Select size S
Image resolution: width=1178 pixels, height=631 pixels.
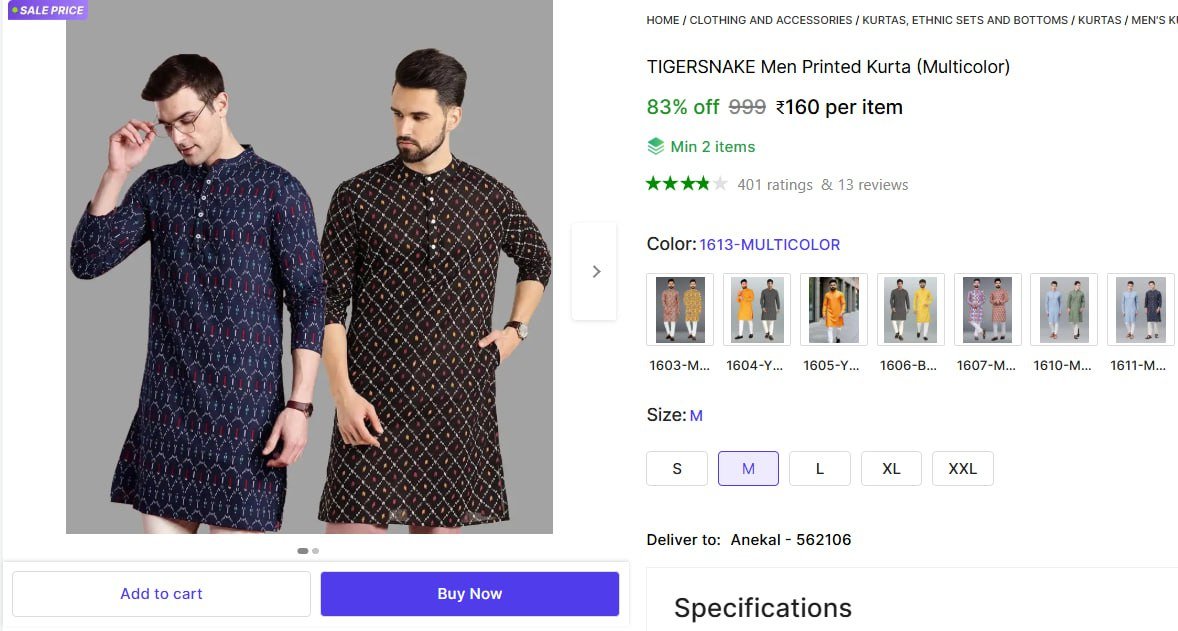point(677,469)
